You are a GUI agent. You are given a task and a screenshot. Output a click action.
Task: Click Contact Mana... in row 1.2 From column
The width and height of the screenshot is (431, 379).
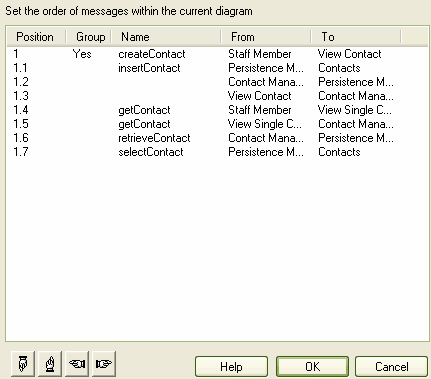coord(266,82)
